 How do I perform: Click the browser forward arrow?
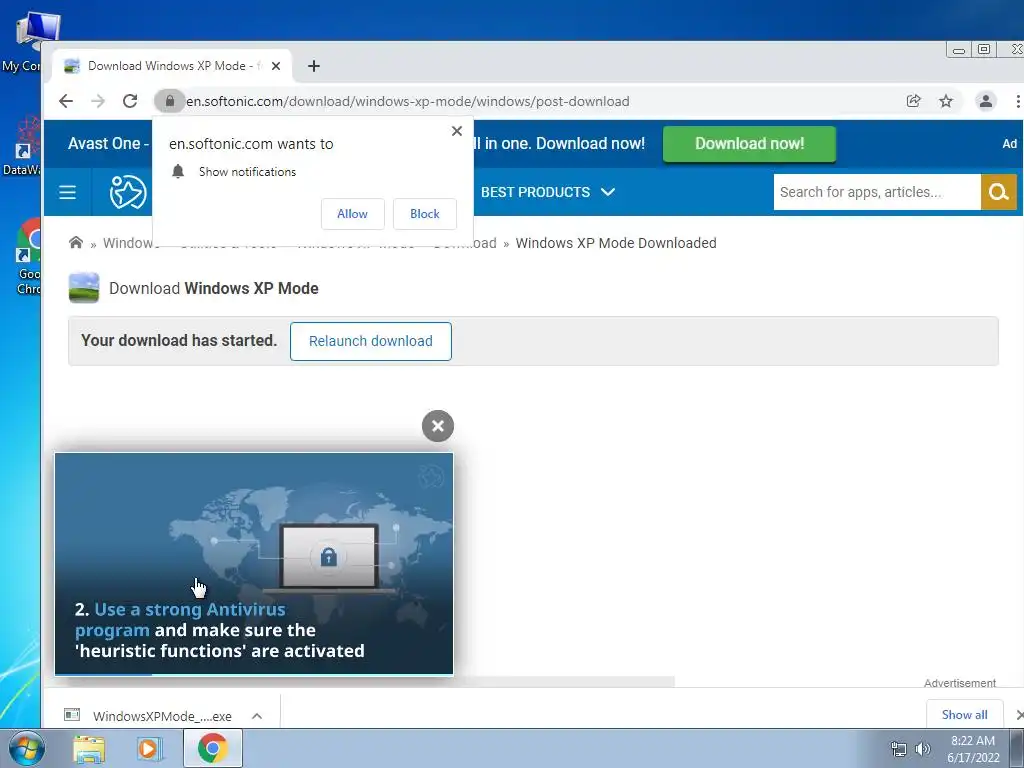tap(98, 101)
